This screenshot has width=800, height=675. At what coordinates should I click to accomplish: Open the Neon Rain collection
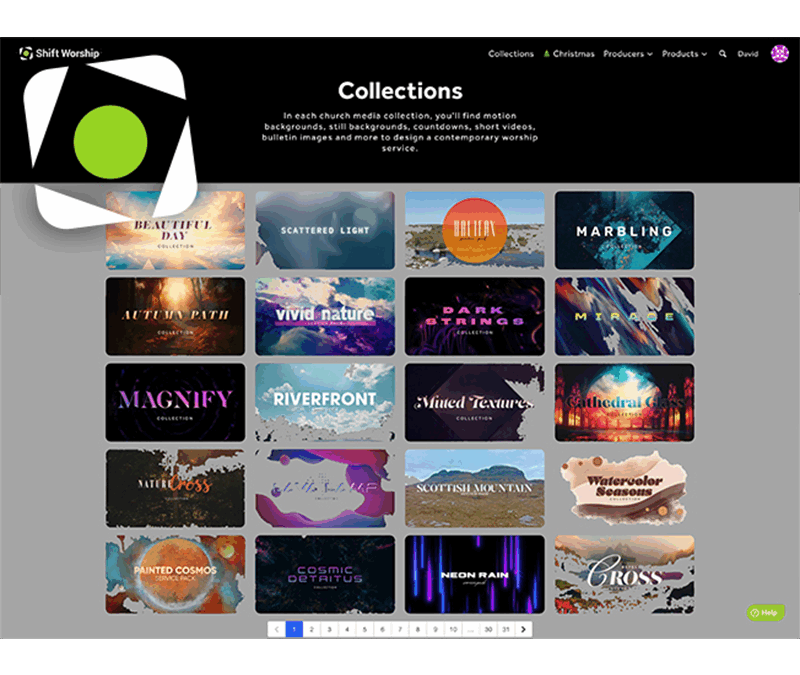coord(474,574)
